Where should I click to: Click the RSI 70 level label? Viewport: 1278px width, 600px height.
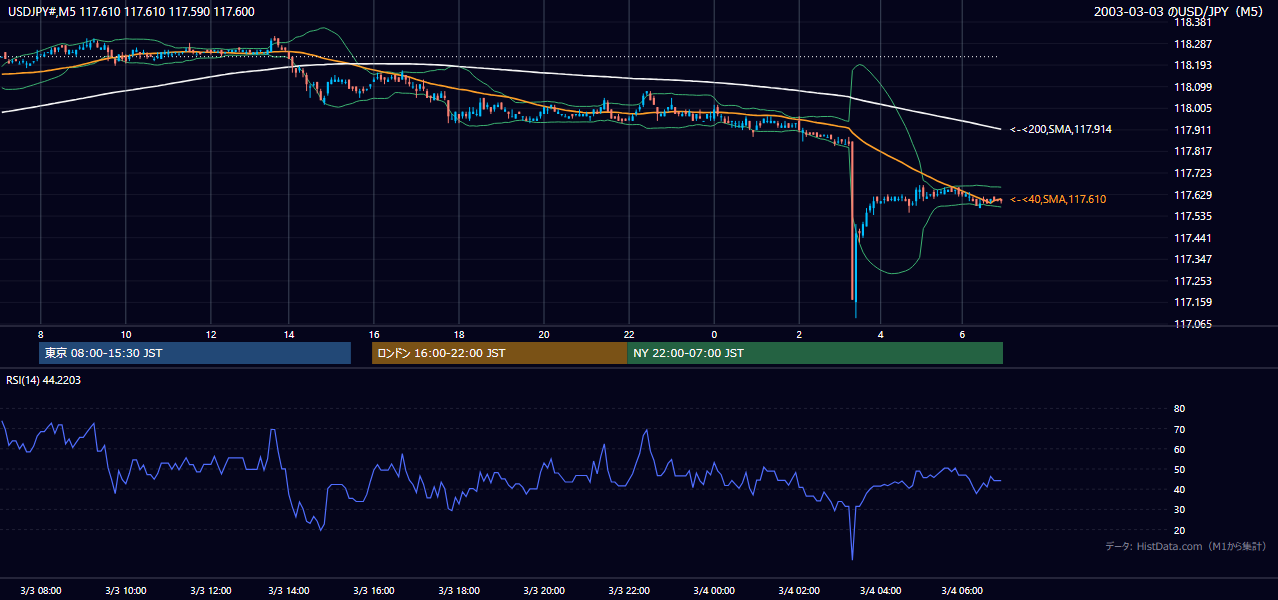click(x=1179, y=429)
